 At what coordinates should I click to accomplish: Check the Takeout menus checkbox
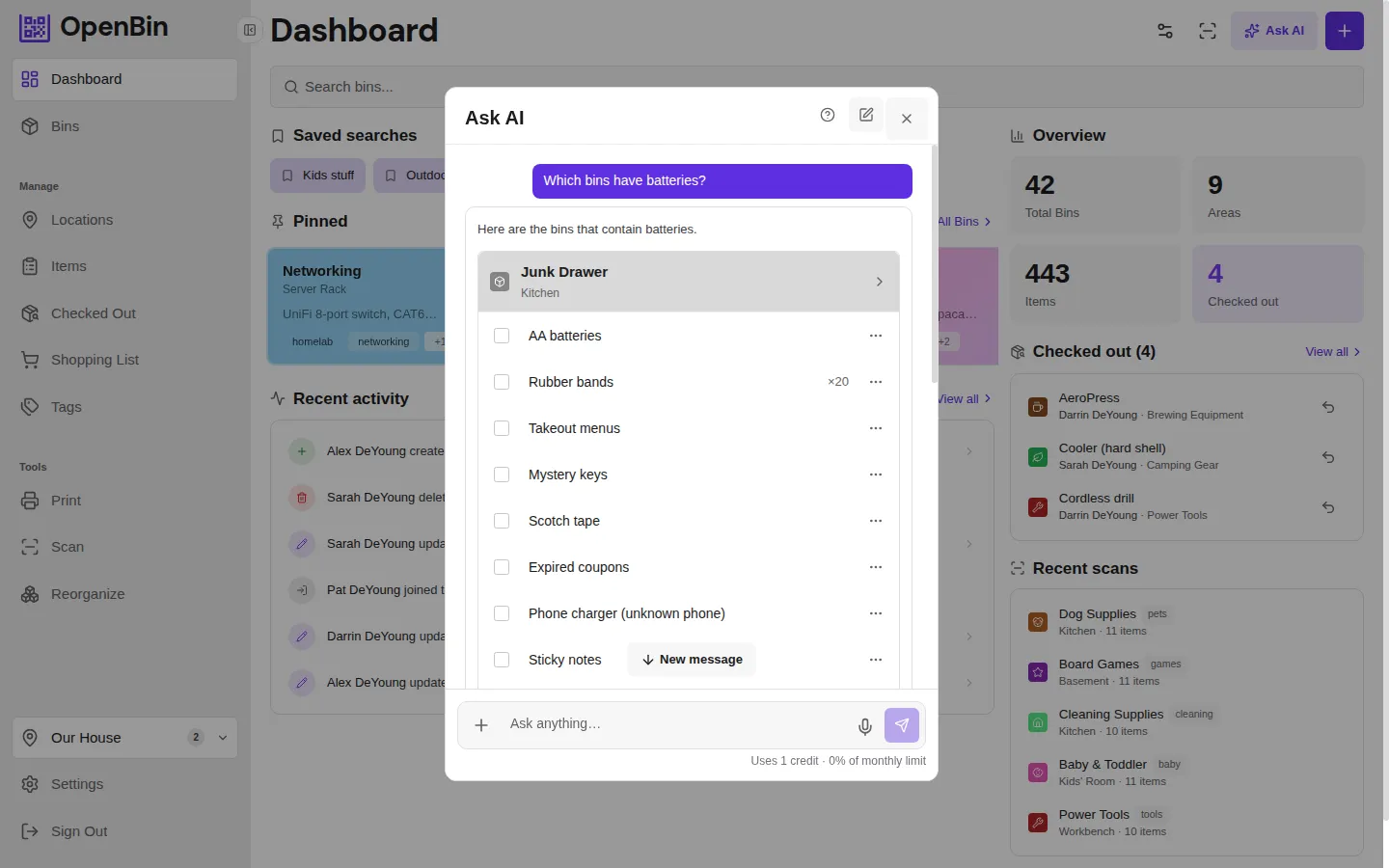pos(502,428)
